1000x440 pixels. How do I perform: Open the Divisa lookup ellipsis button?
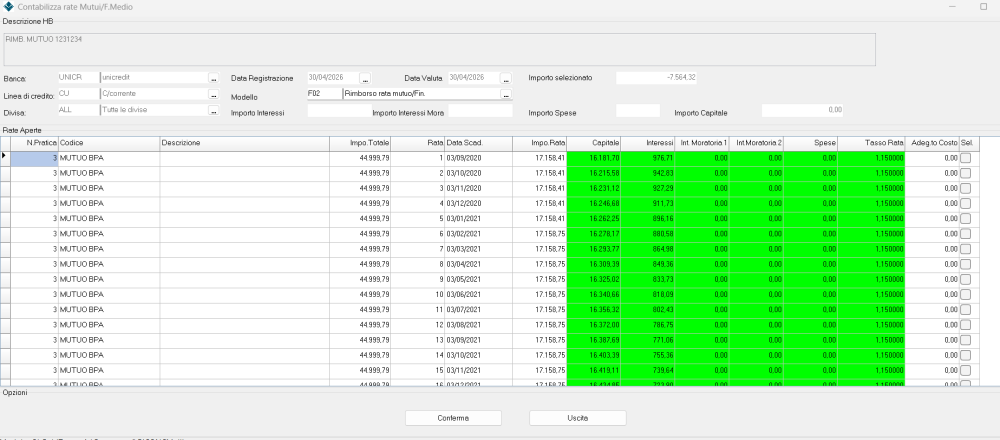(x=214, y=110)
